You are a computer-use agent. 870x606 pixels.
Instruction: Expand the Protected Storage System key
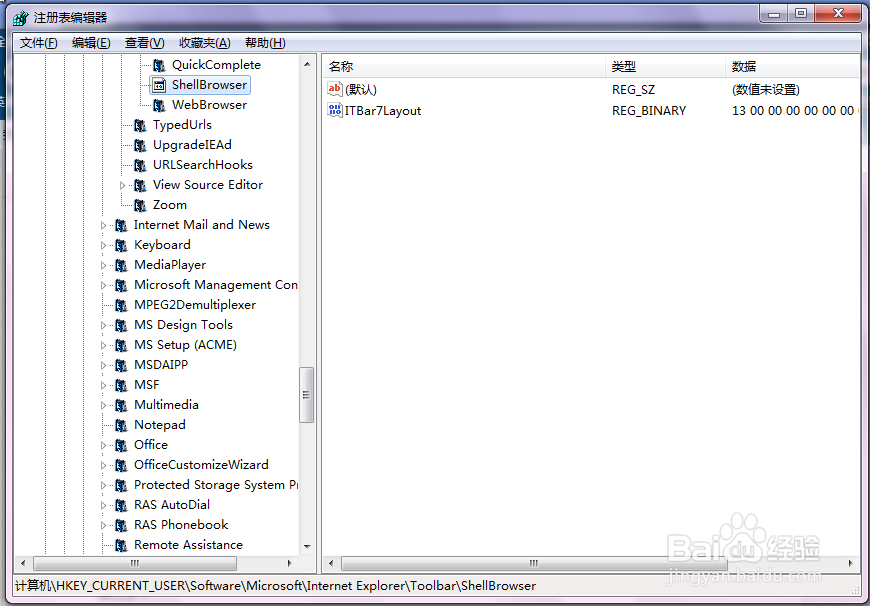pos(103,485)
